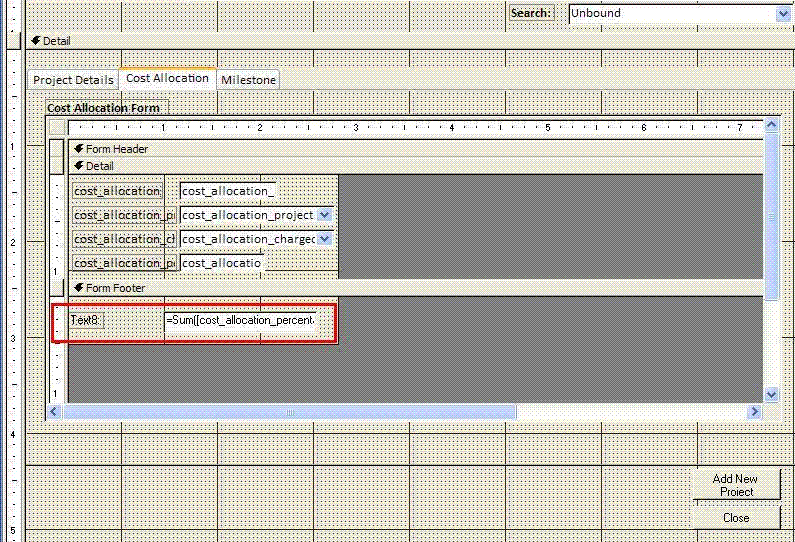
Task: Click the outer Detail section bar
Action: click(x=410, y=41)
